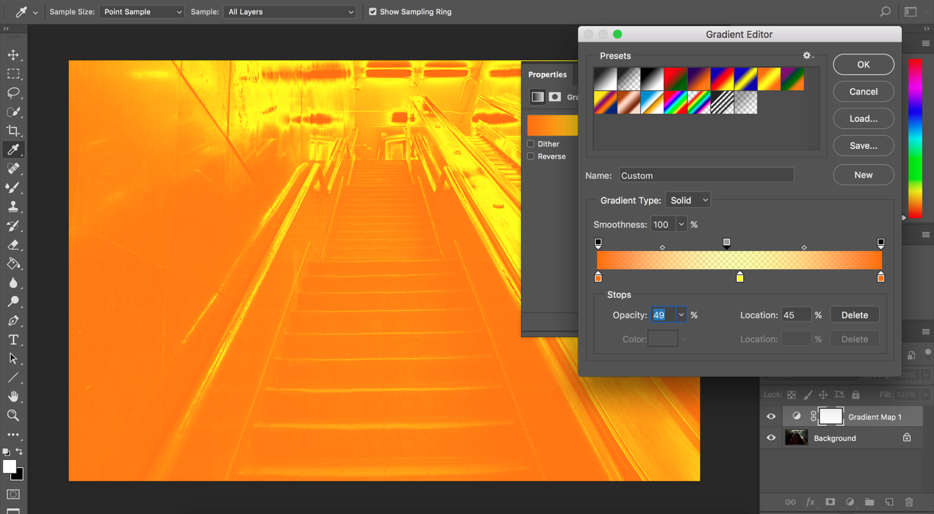Enable the Dither checkbox
Viewport: 934px width, 514px height.
[531, 144]
